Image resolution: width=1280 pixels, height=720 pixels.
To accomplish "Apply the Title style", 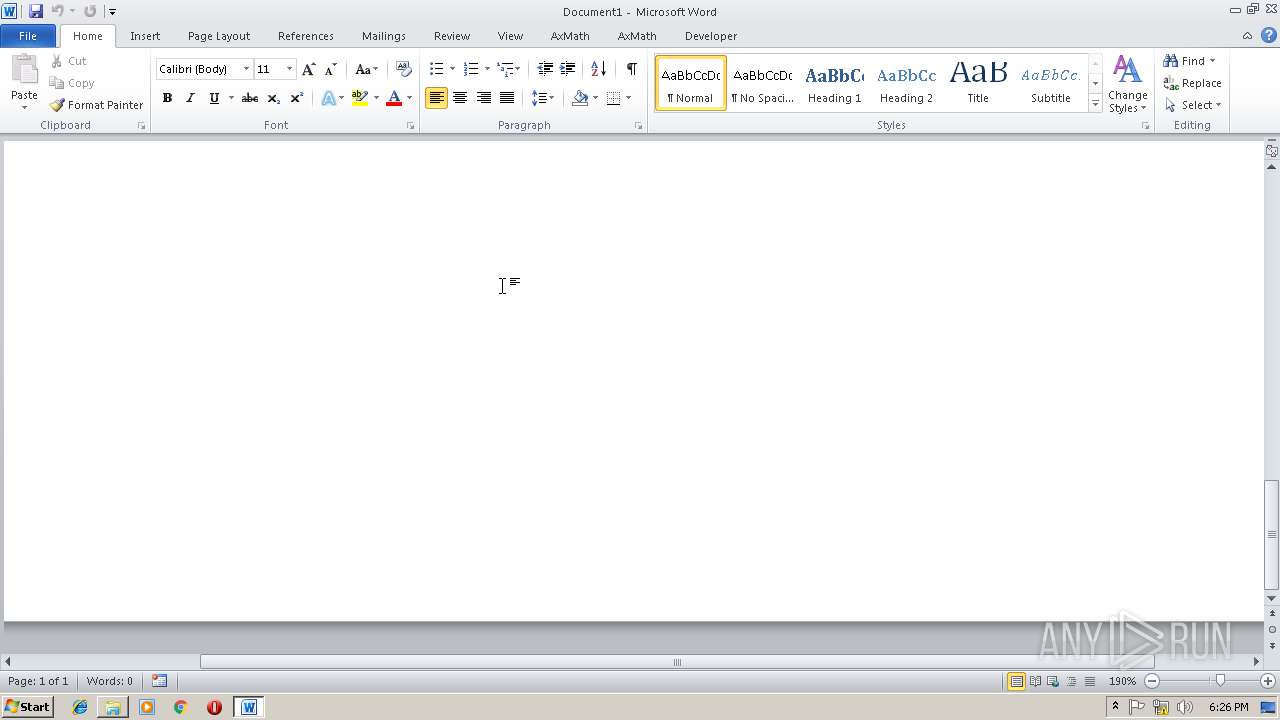I will (x=978, y=83).
